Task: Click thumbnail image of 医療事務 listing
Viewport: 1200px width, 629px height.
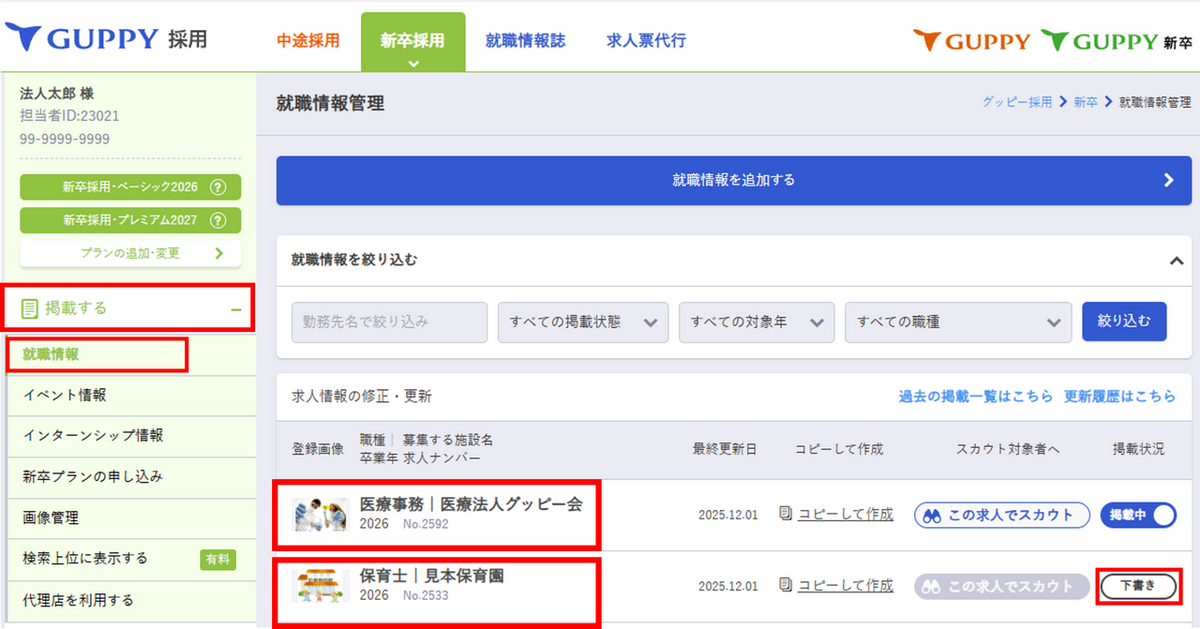Action: pyautogui.click(x=319, y=514)
